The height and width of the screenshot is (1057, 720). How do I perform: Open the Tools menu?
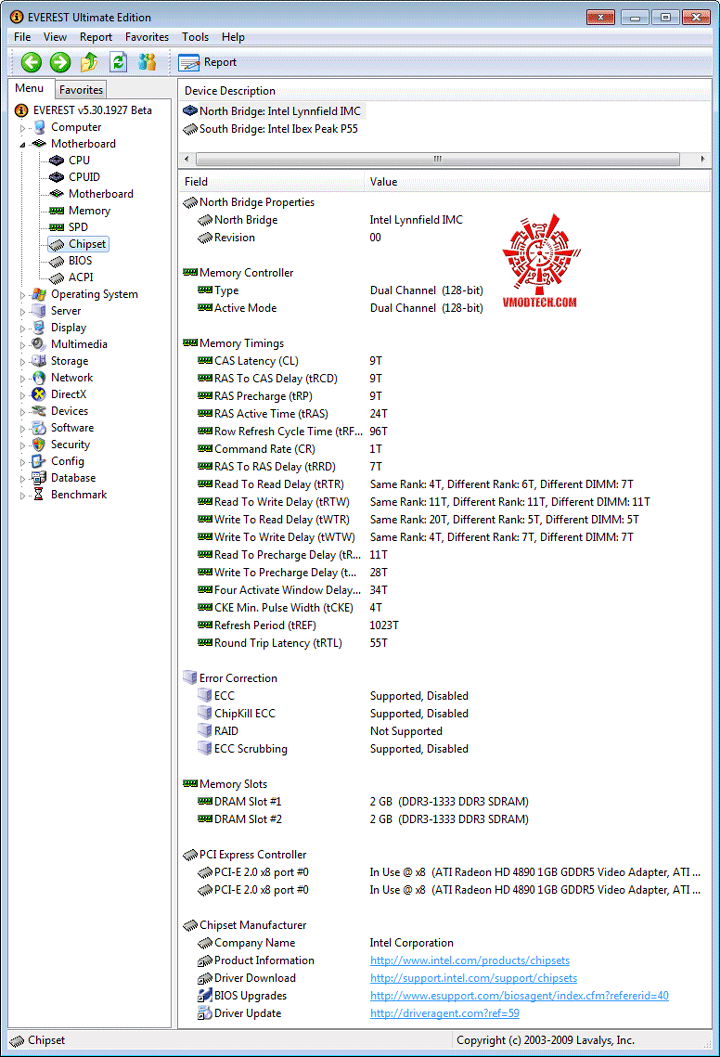point(195,37)
